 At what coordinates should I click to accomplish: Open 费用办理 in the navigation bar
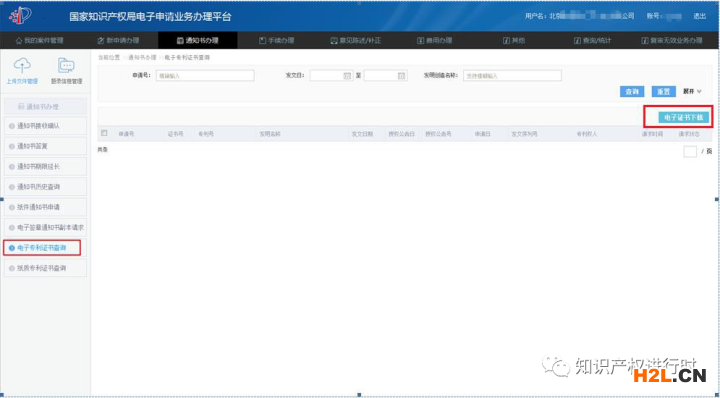click(434, 40)
